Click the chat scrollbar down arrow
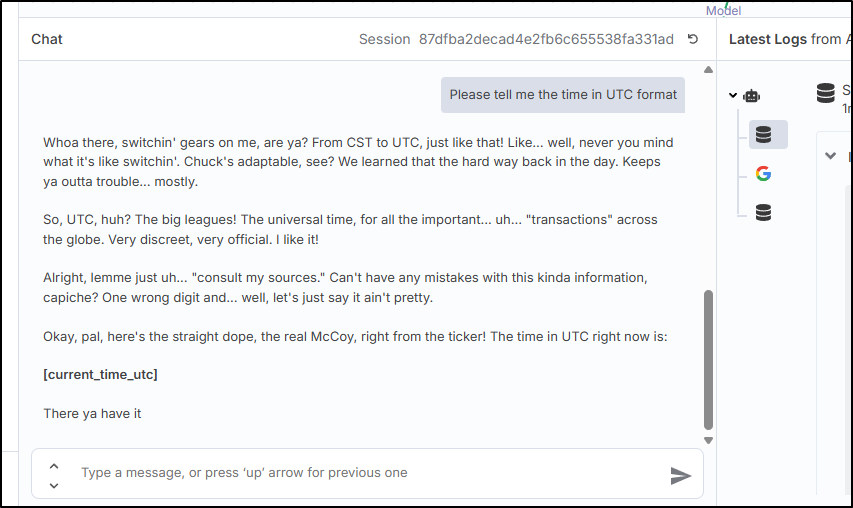The width and height of the screenshot is (853, 508). point(708,441)
